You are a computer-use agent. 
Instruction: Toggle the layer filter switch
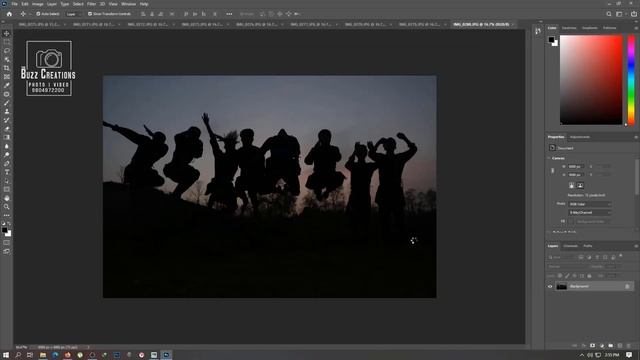tap(621, 256)
